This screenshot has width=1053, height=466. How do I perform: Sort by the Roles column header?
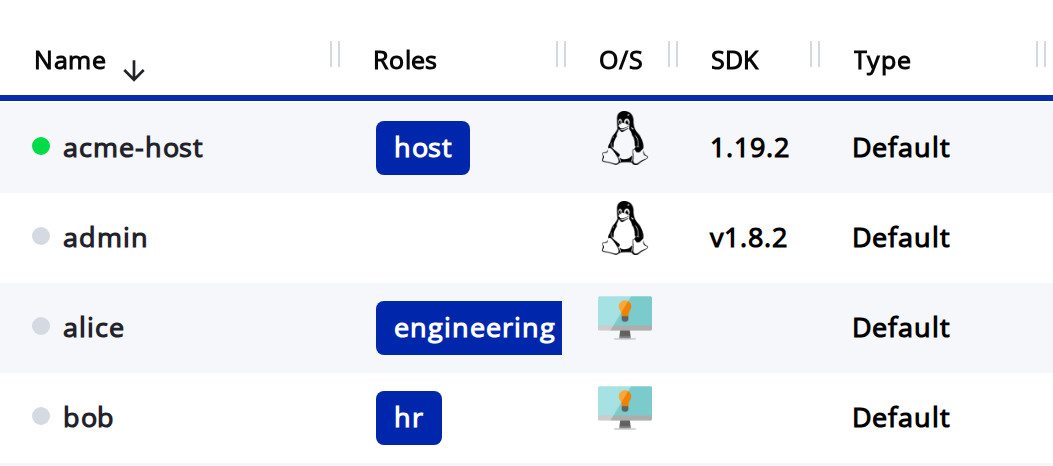(405, 60)
